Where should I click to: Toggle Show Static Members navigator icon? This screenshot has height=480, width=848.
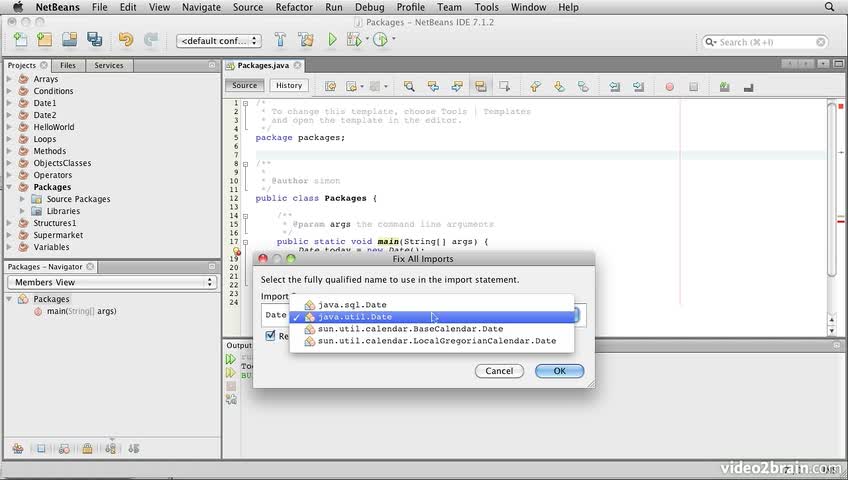(64, 448)
